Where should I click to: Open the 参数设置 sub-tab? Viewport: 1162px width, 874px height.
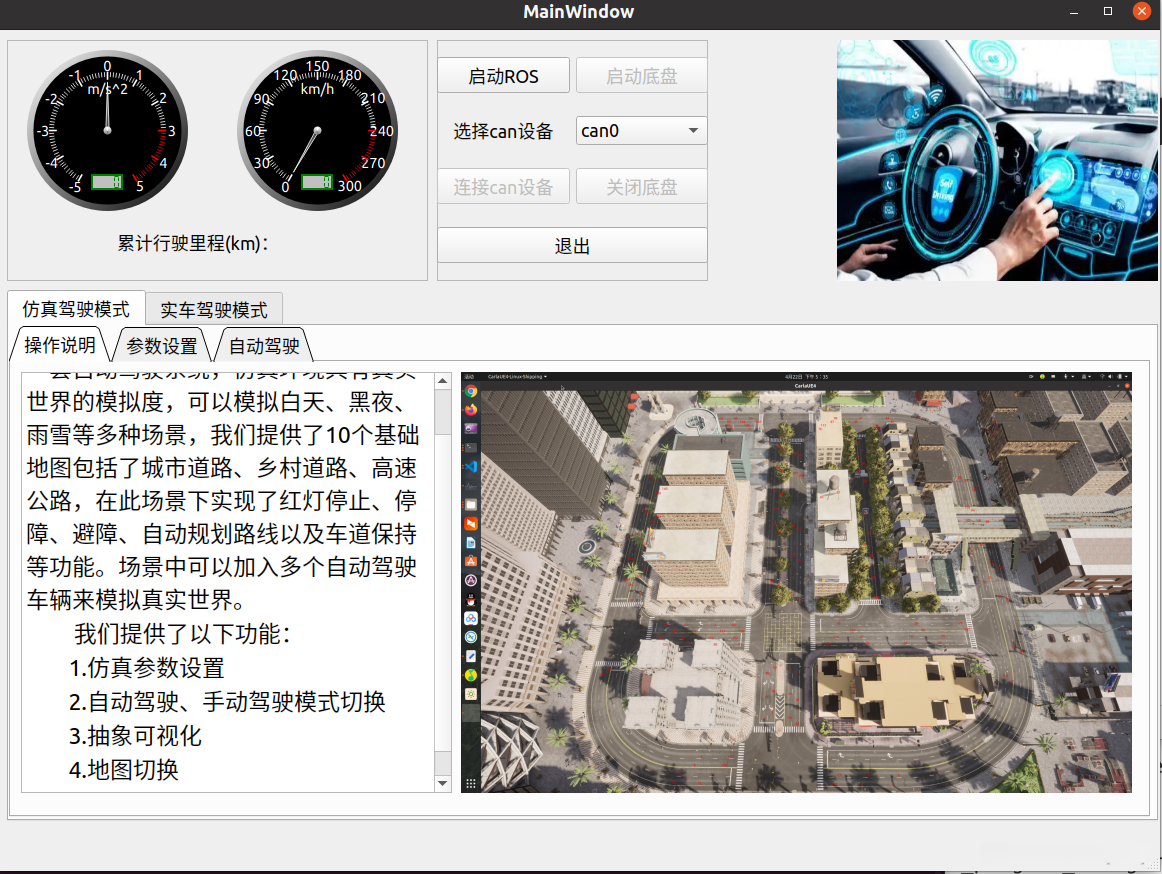tap(162, 345)
